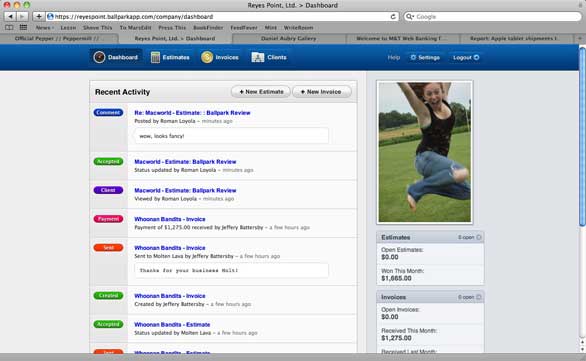Image resolution: width=586 pixels, height=361 pixels.
Task: Click the page vertical scrollbar
Action: (582, 137)
